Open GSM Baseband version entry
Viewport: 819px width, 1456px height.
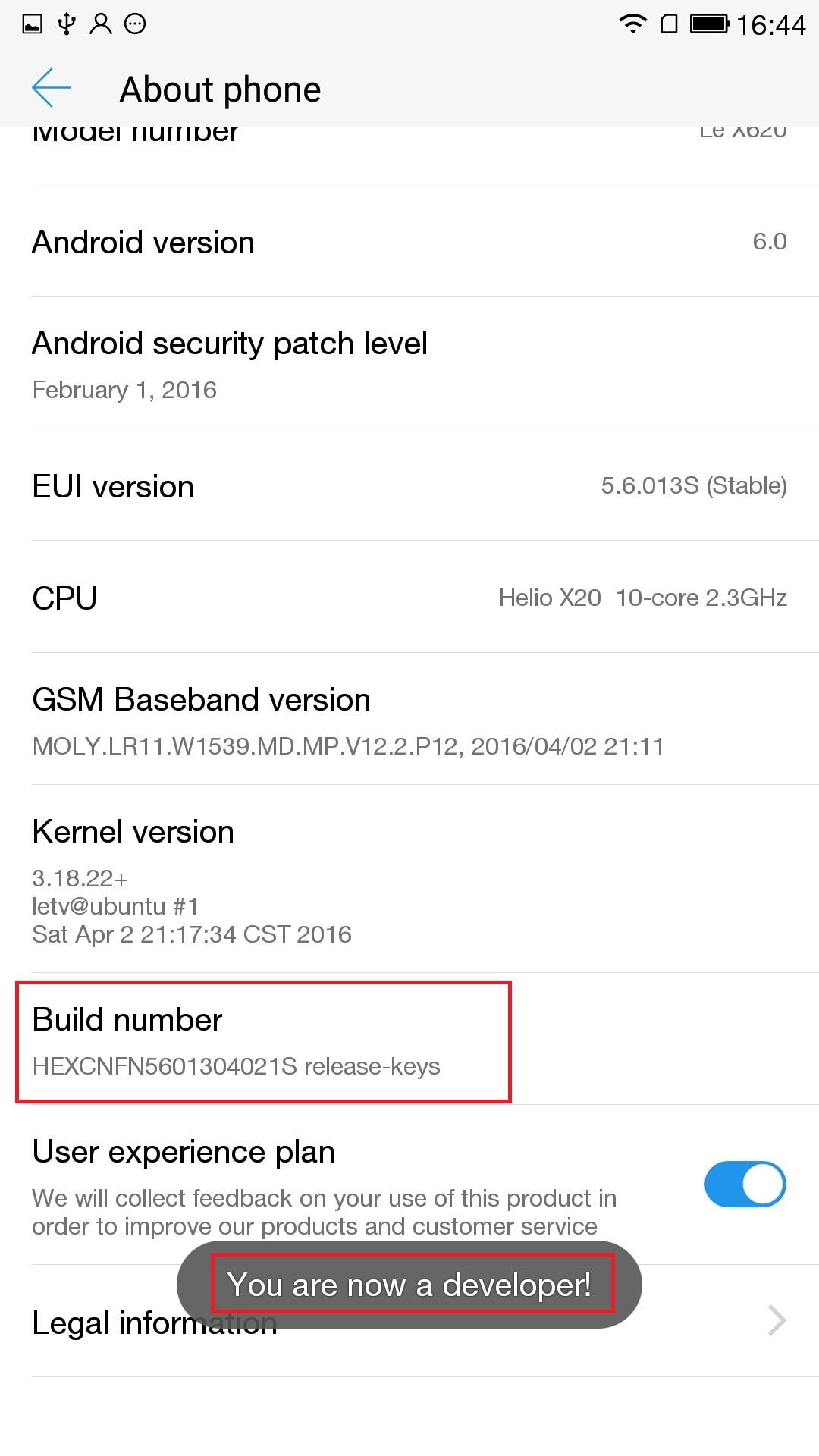point(409,719)
